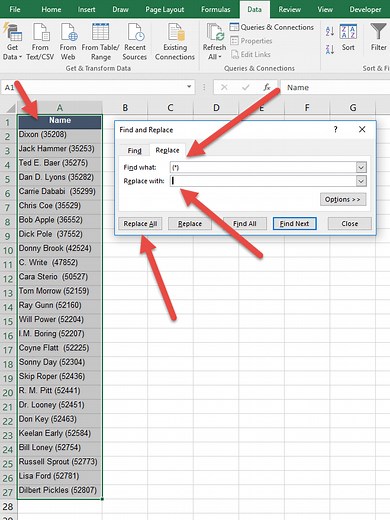Select column A header

coord(60,108)
